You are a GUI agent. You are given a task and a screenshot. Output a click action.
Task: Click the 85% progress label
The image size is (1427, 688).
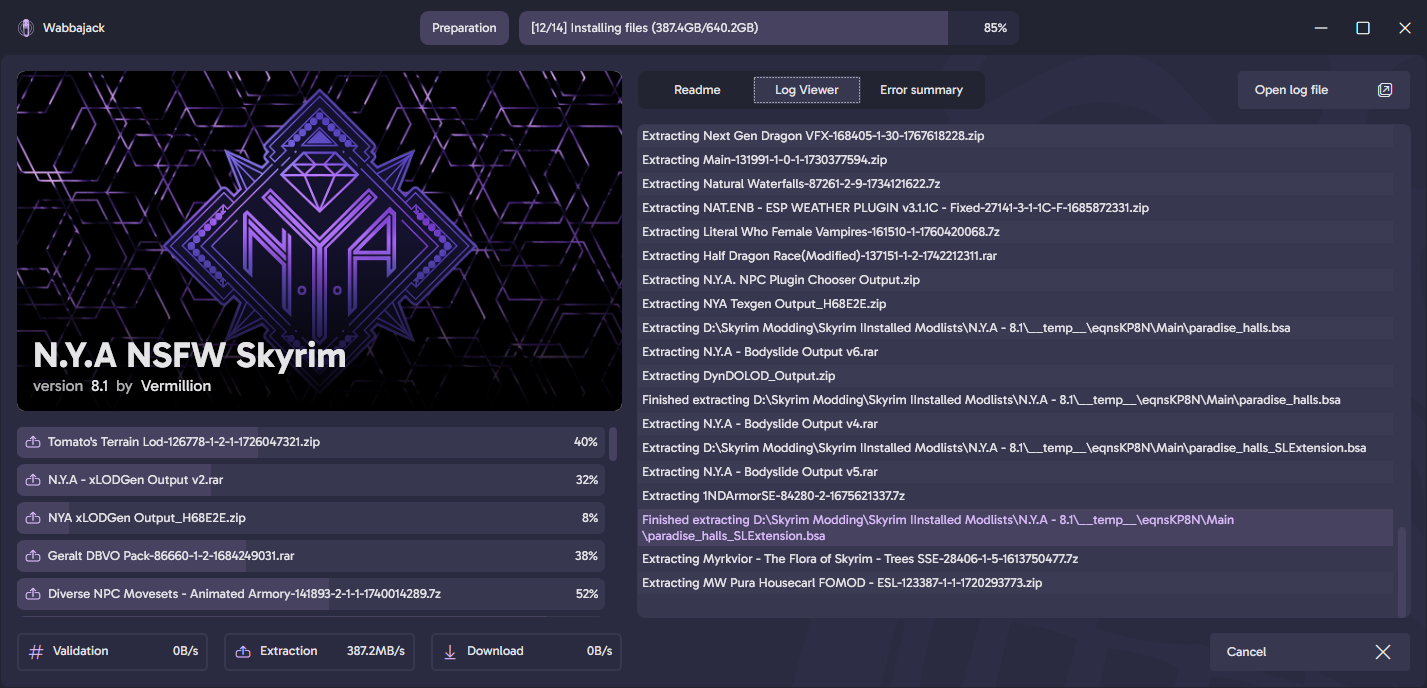click(x=995, y=28)
